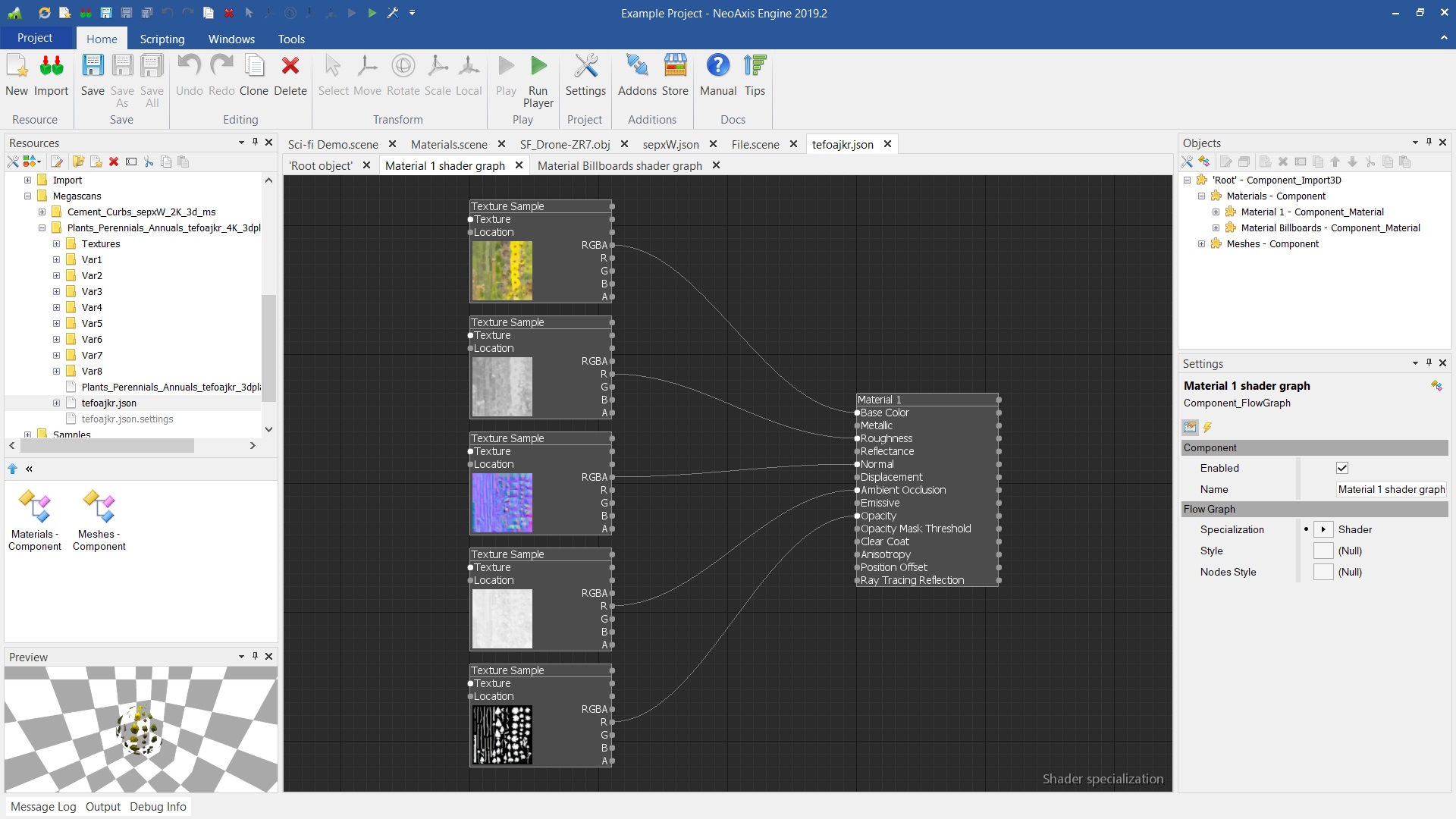This screenshot has width=1456, height=819.
Task: Open the Message Log panel
Action: coord(43,806)
